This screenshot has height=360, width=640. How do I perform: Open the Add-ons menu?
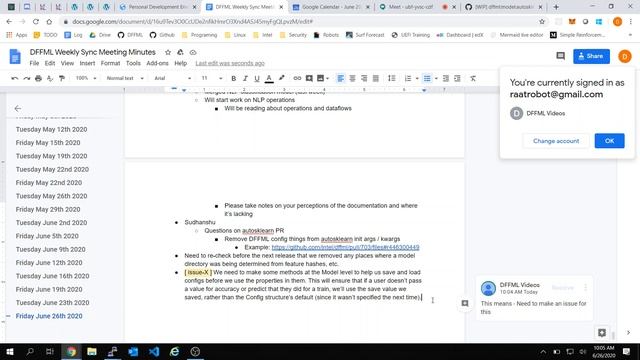point(157,63)
